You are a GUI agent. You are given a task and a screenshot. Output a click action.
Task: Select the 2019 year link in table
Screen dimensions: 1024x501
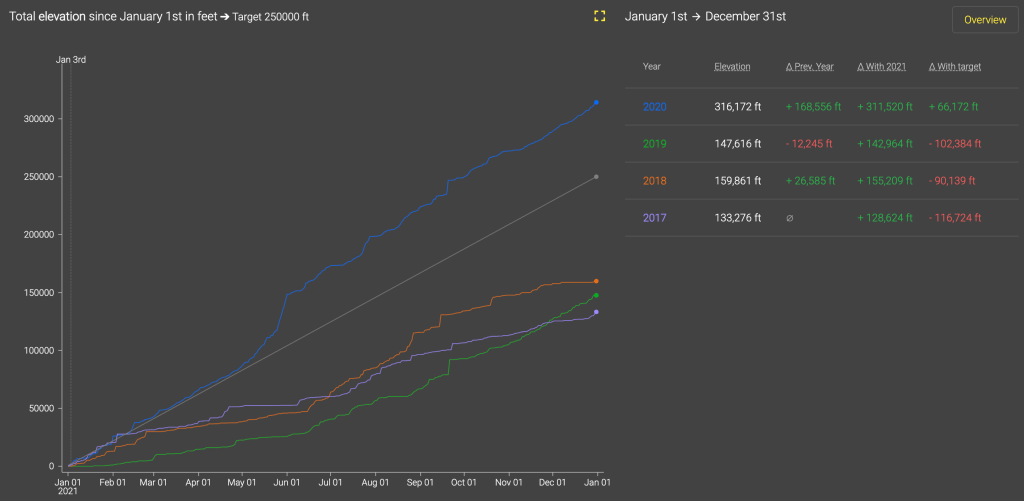(x=654, y=144)
